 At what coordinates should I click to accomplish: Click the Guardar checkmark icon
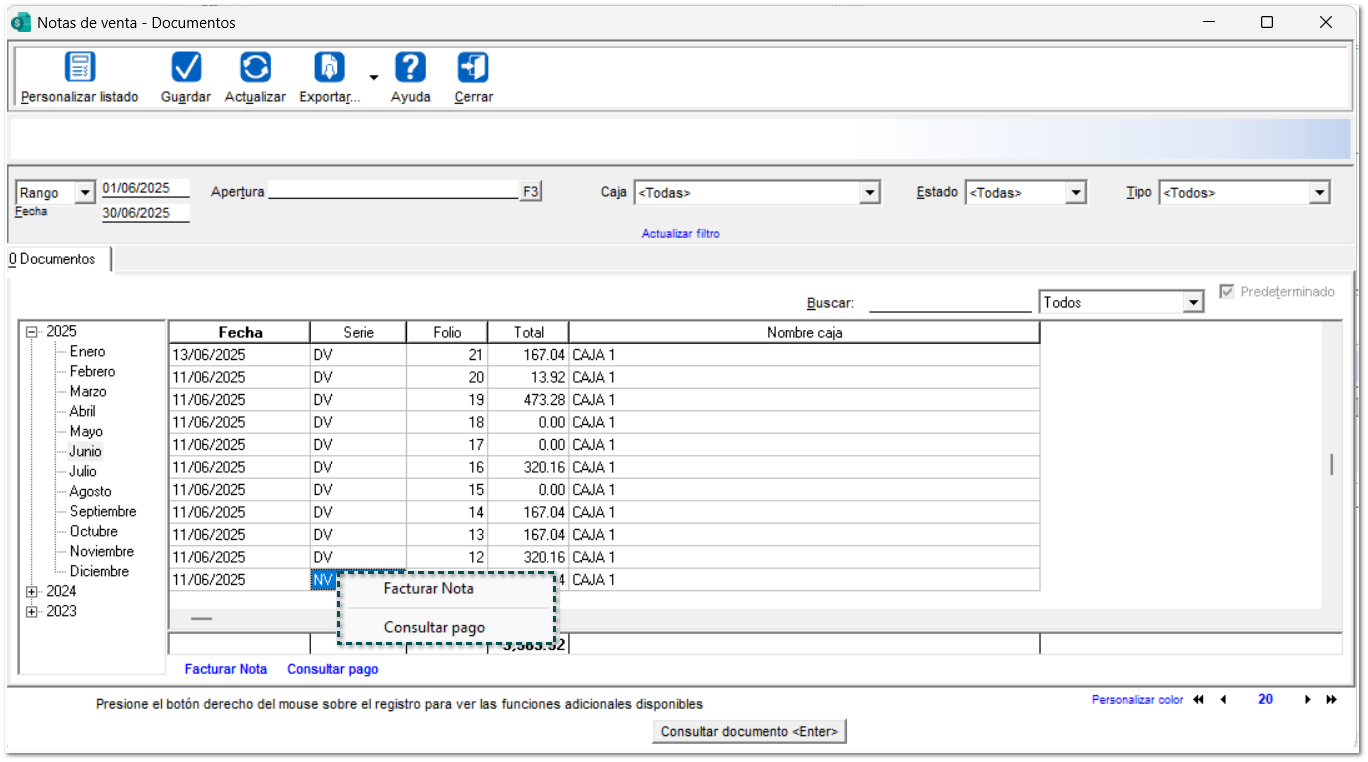[x=186, y=67]
